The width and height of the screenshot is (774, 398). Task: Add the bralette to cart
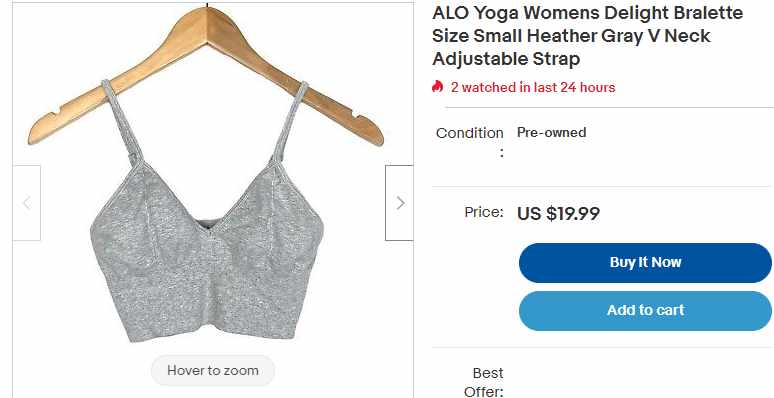645,311
